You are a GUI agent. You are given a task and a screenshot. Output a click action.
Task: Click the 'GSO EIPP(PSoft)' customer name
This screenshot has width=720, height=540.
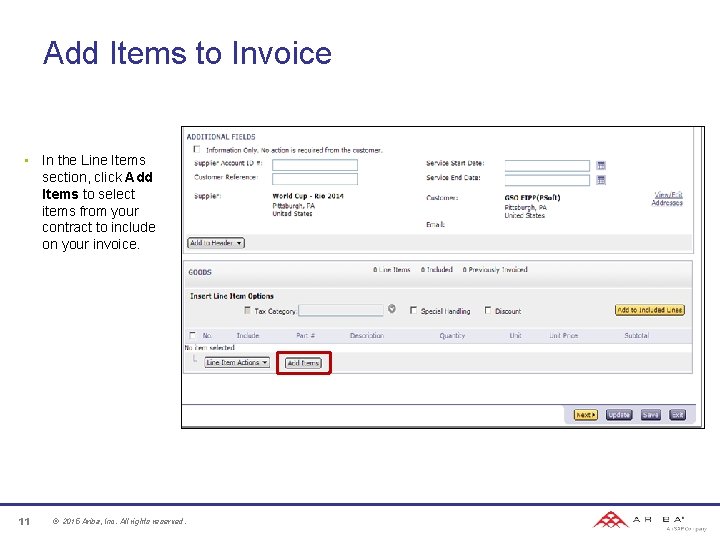[x=532, y=197]
